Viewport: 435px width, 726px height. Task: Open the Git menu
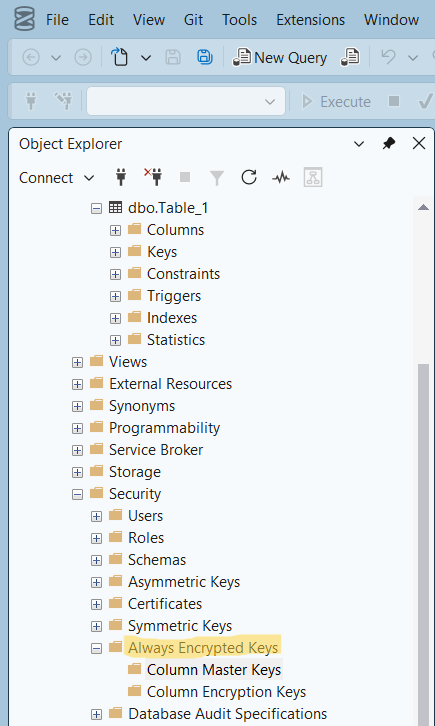[x=193, y=20]
